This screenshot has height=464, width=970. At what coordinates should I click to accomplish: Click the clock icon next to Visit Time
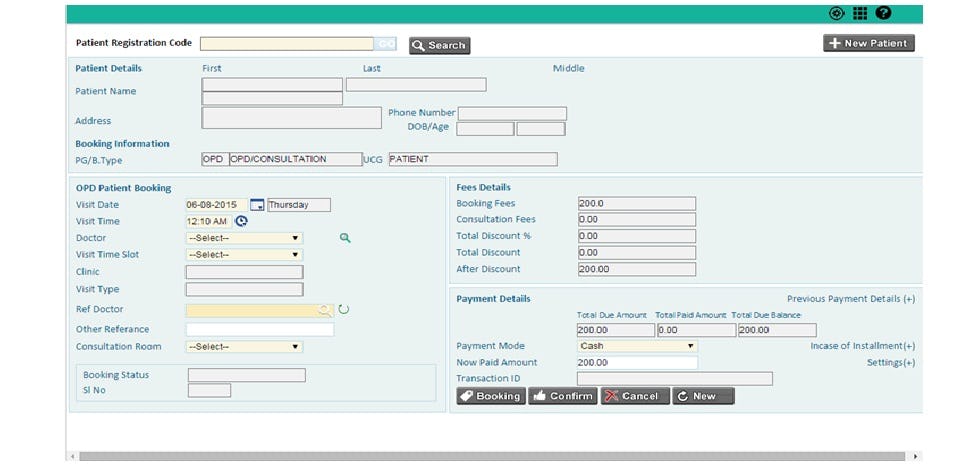point(241,221)
